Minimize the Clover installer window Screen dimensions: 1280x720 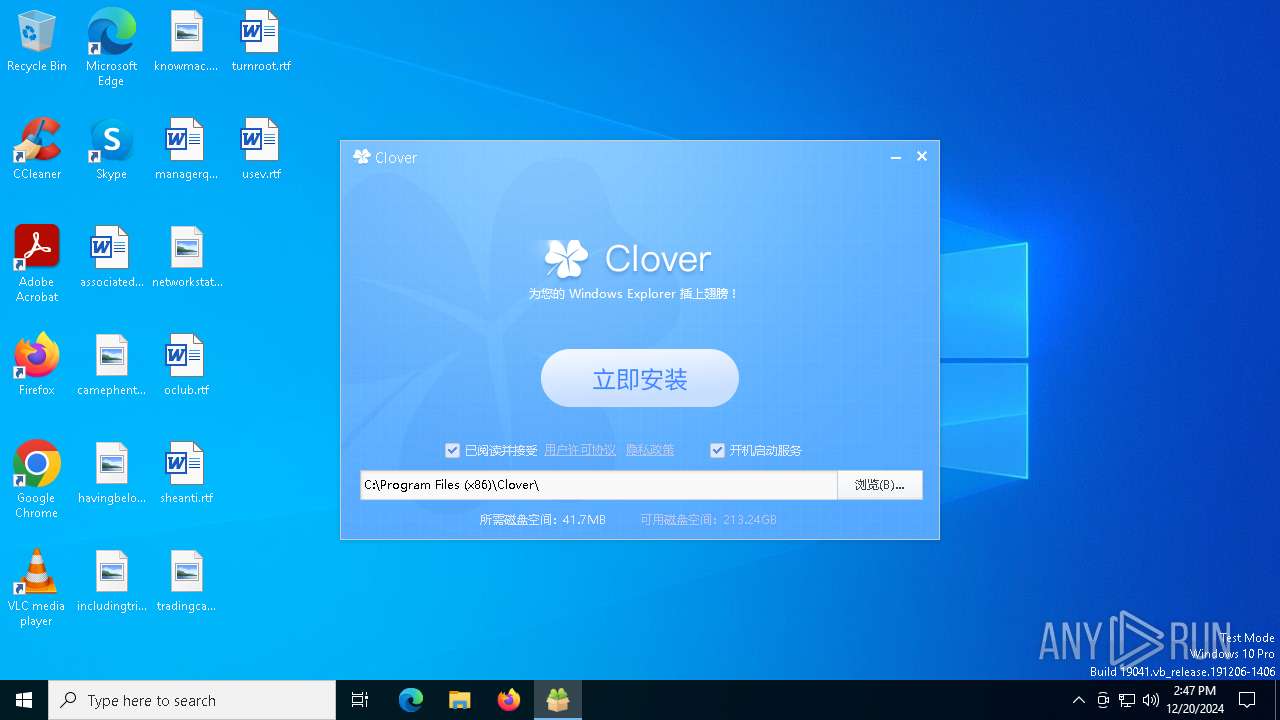[x=896, y=157]
